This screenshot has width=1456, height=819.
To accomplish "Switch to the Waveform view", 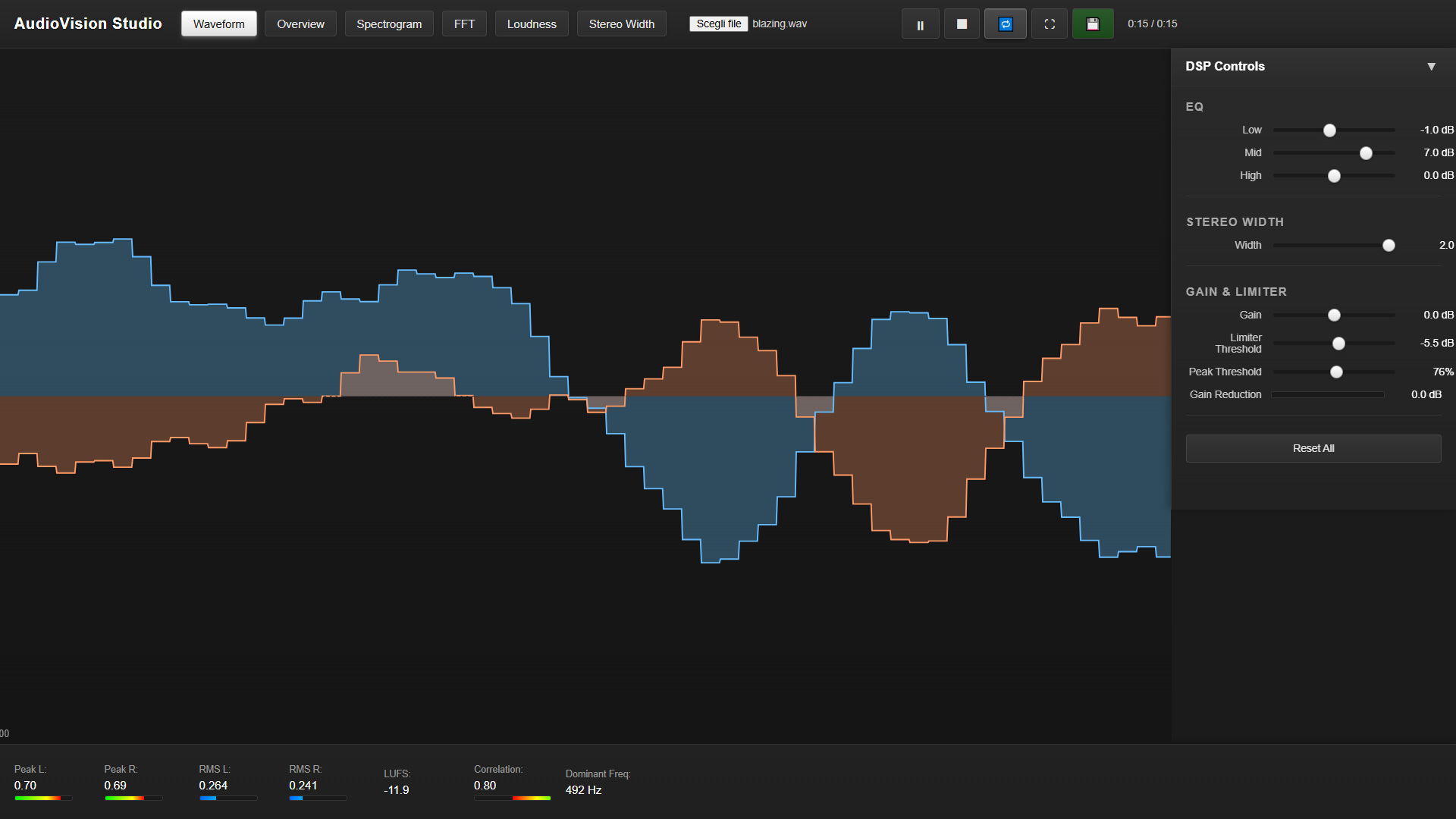I will 218,24.
